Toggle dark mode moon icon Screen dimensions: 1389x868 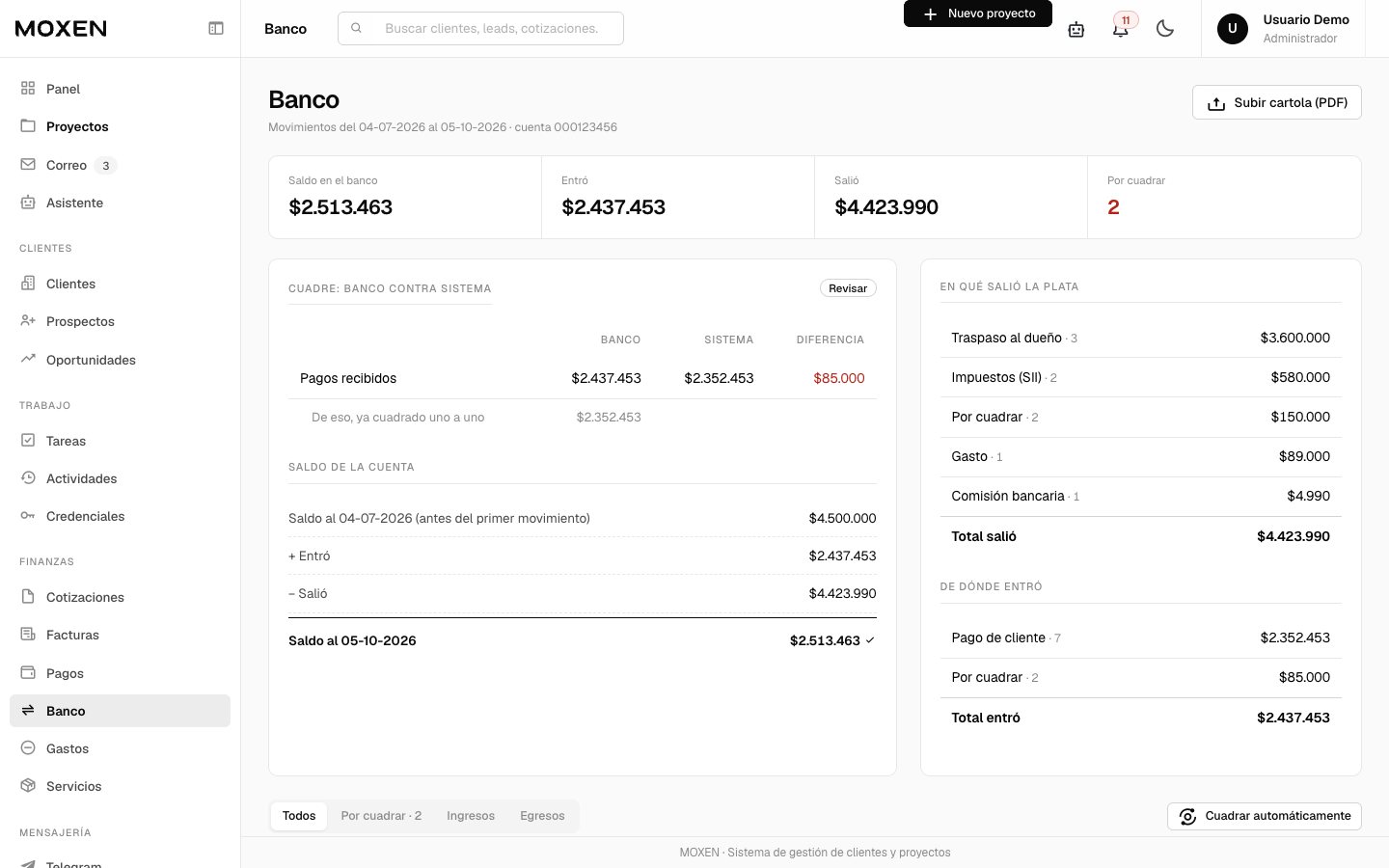pos(1165,28)
